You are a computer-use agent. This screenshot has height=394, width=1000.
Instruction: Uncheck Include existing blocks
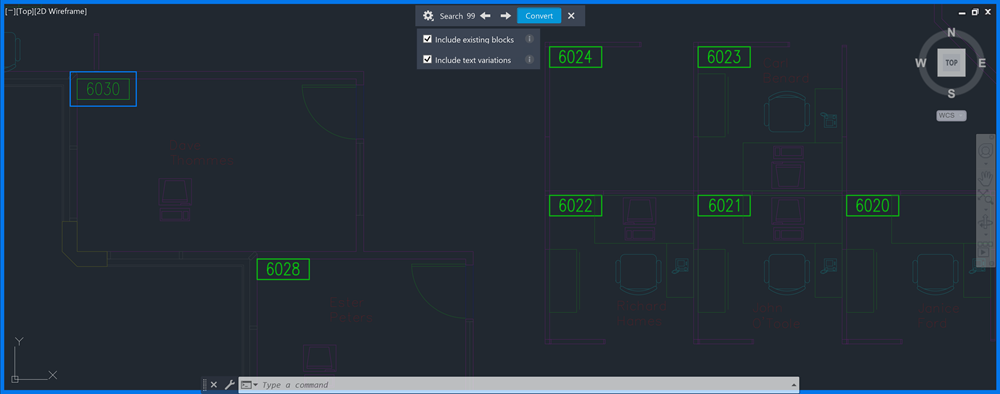(427, 40)
